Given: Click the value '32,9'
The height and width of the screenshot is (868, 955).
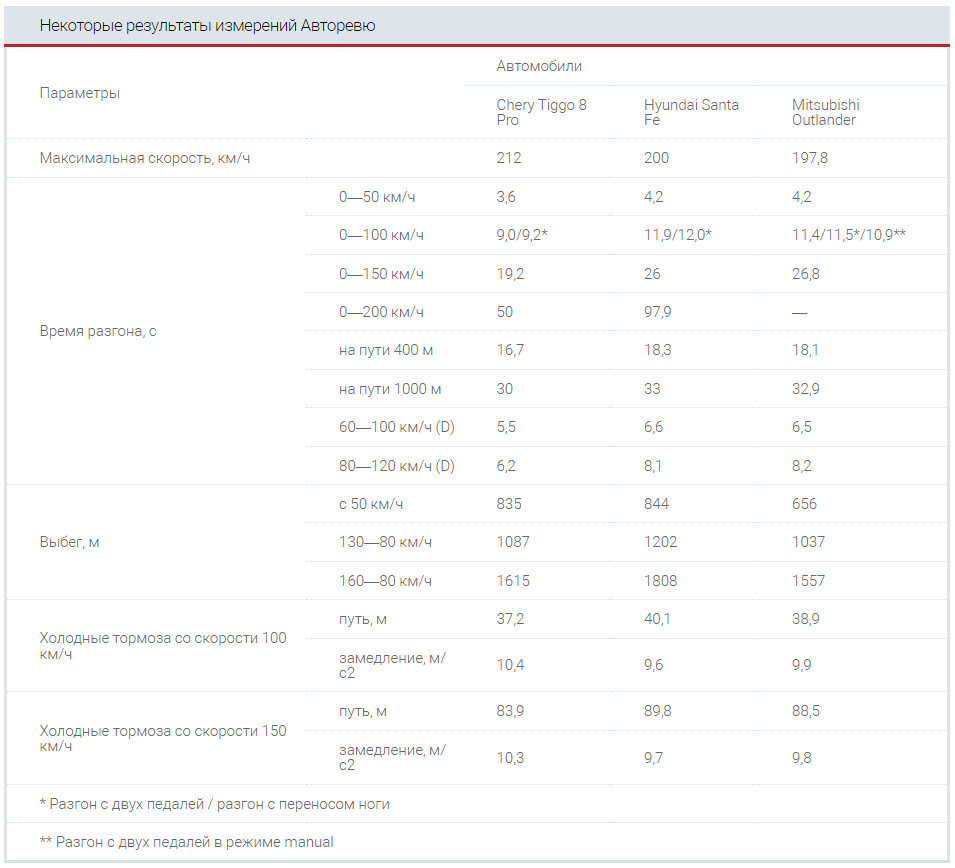Looking at the screenshot, I should [x=806, y=389].
